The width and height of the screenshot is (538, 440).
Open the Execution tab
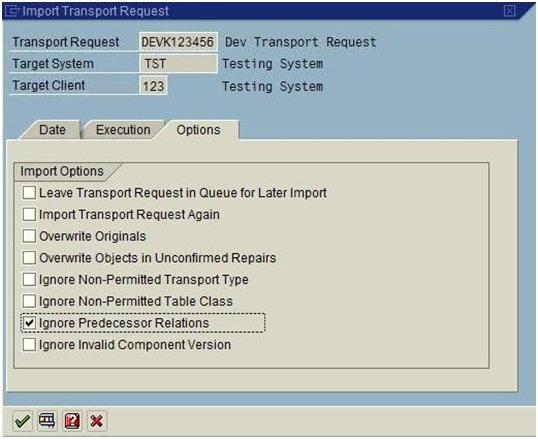point(123,130)
